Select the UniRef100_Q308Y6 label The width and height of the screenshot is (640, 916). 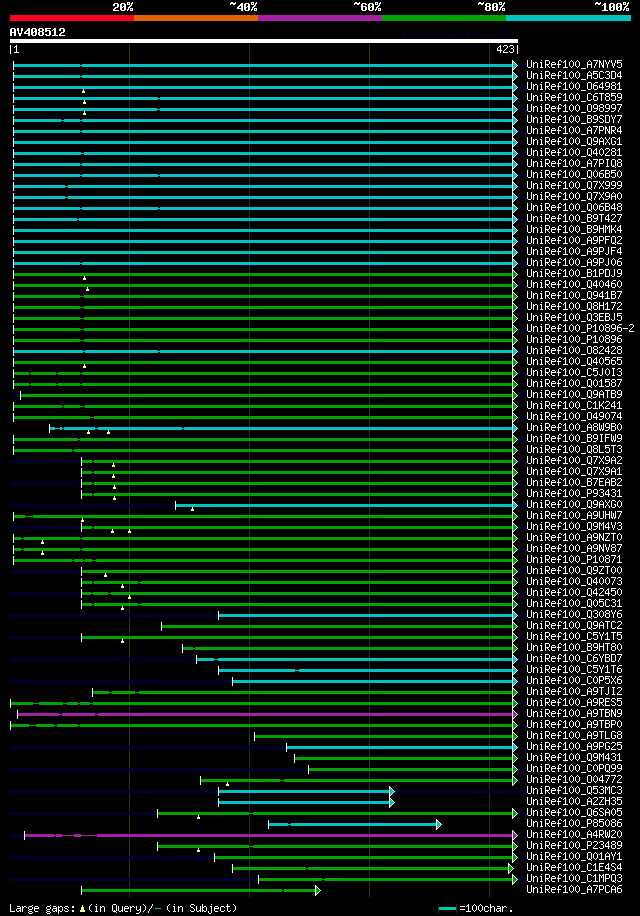(x=574, y=615)
